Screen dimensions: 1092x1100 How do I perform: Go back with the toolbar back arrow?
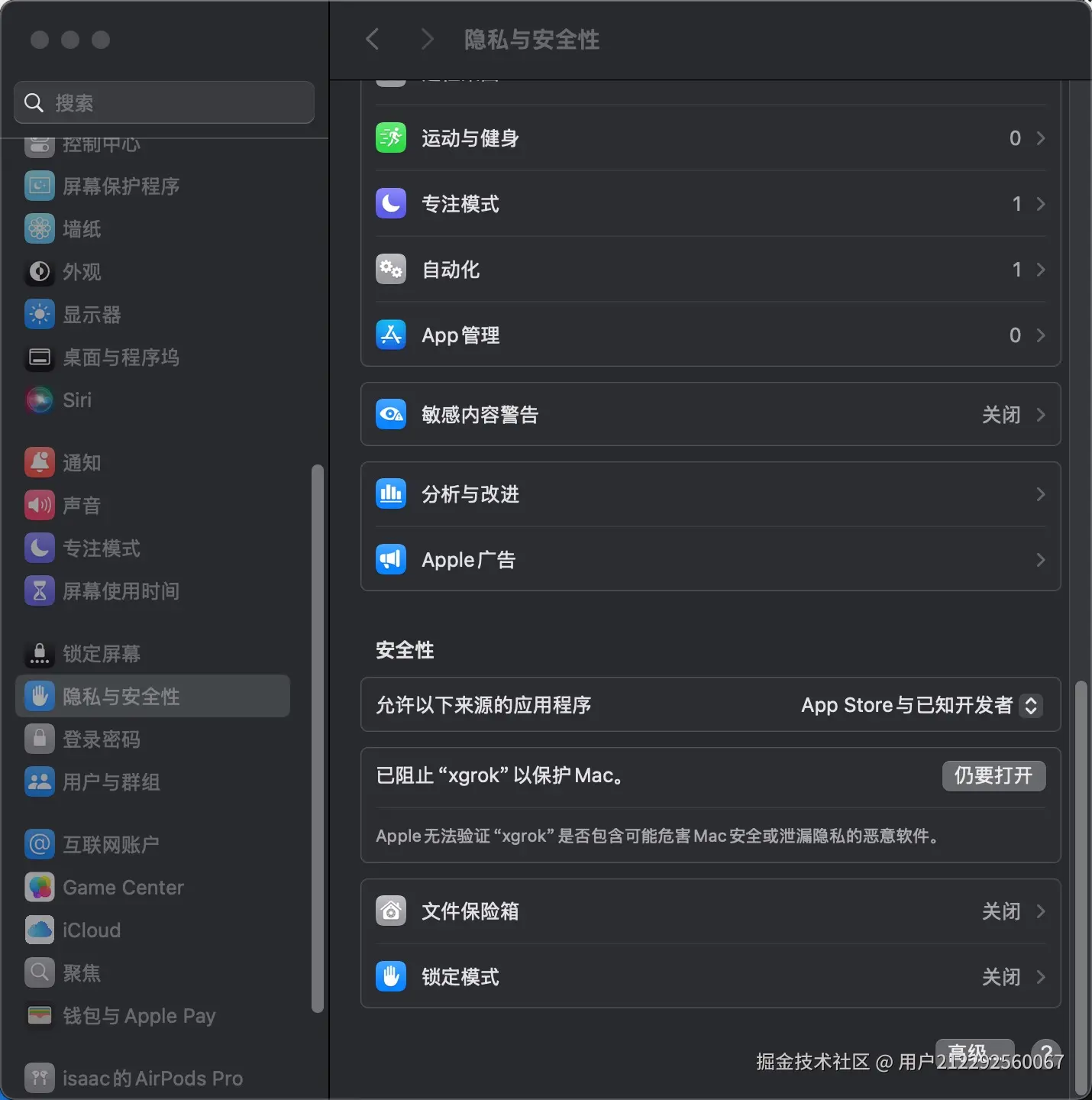pyautogui.click(x=373, y=39)
